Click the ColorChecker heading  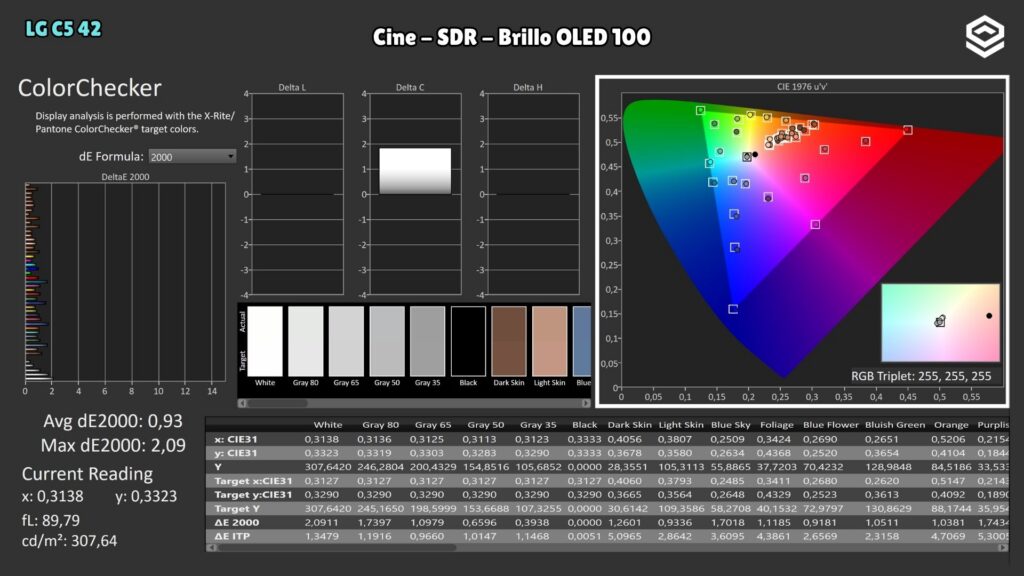click(x=89, y=88)
